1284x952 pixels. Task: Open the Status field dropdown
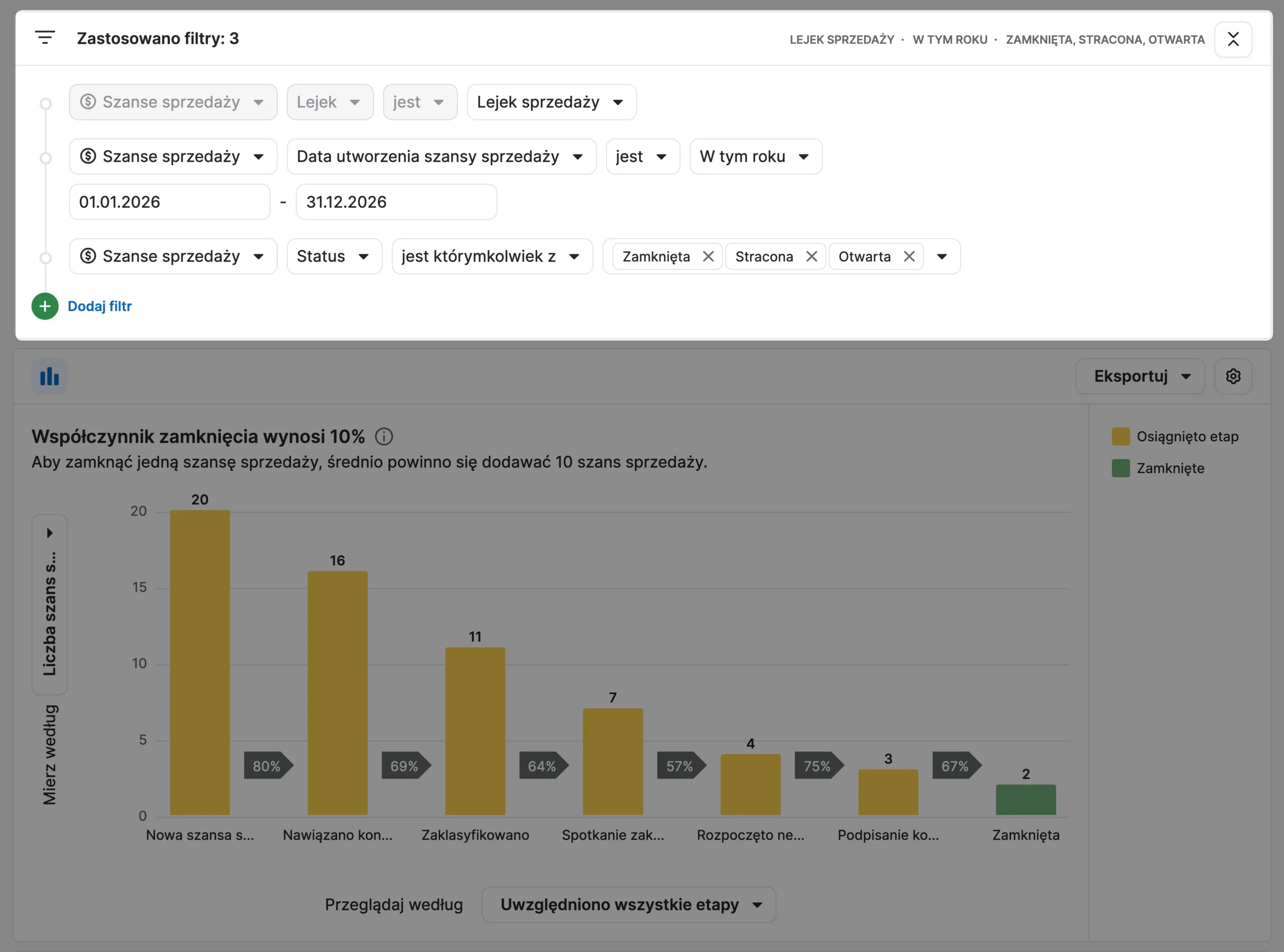(334, 256)
